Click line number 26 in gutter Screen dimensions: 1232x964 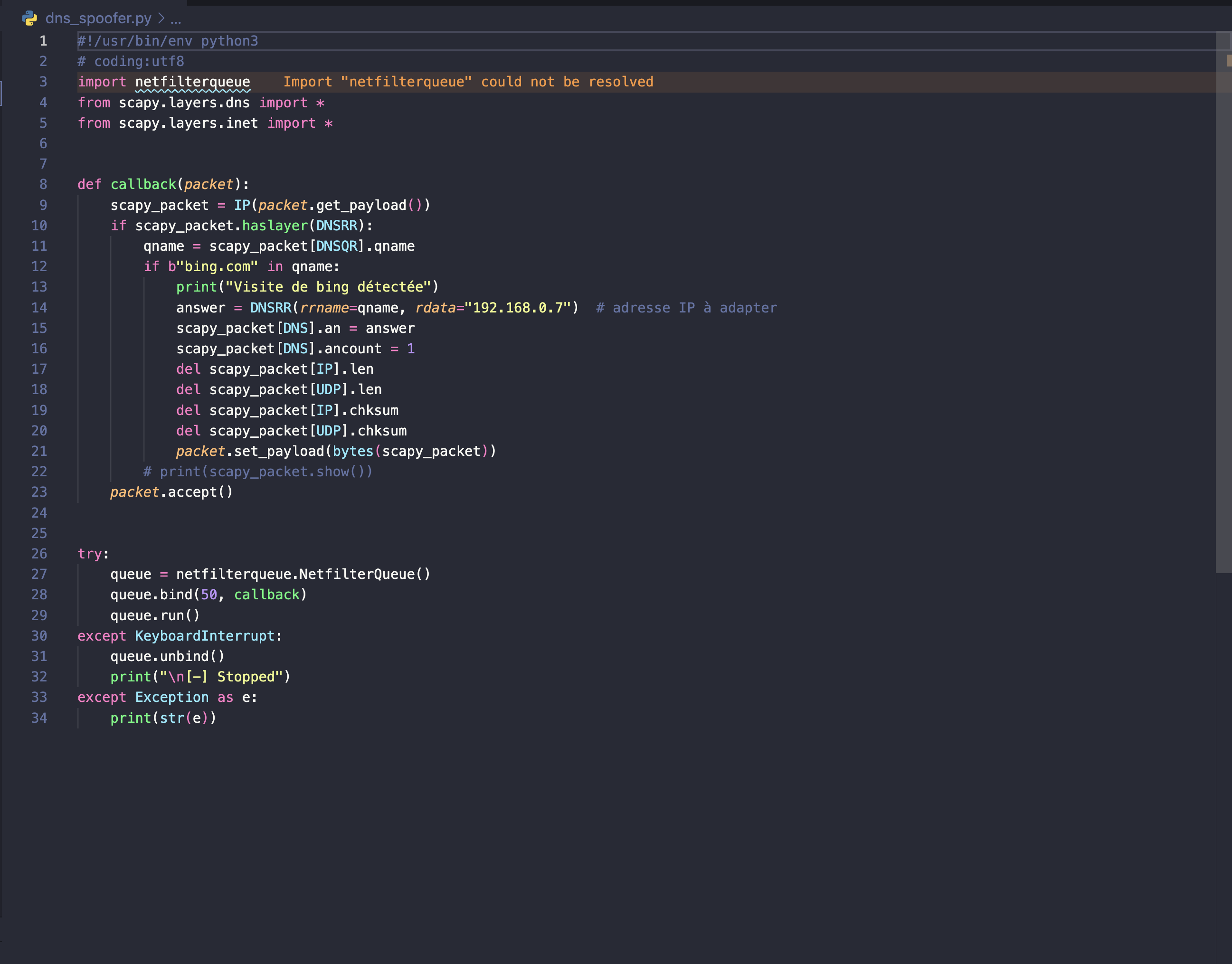coord(39,554)
